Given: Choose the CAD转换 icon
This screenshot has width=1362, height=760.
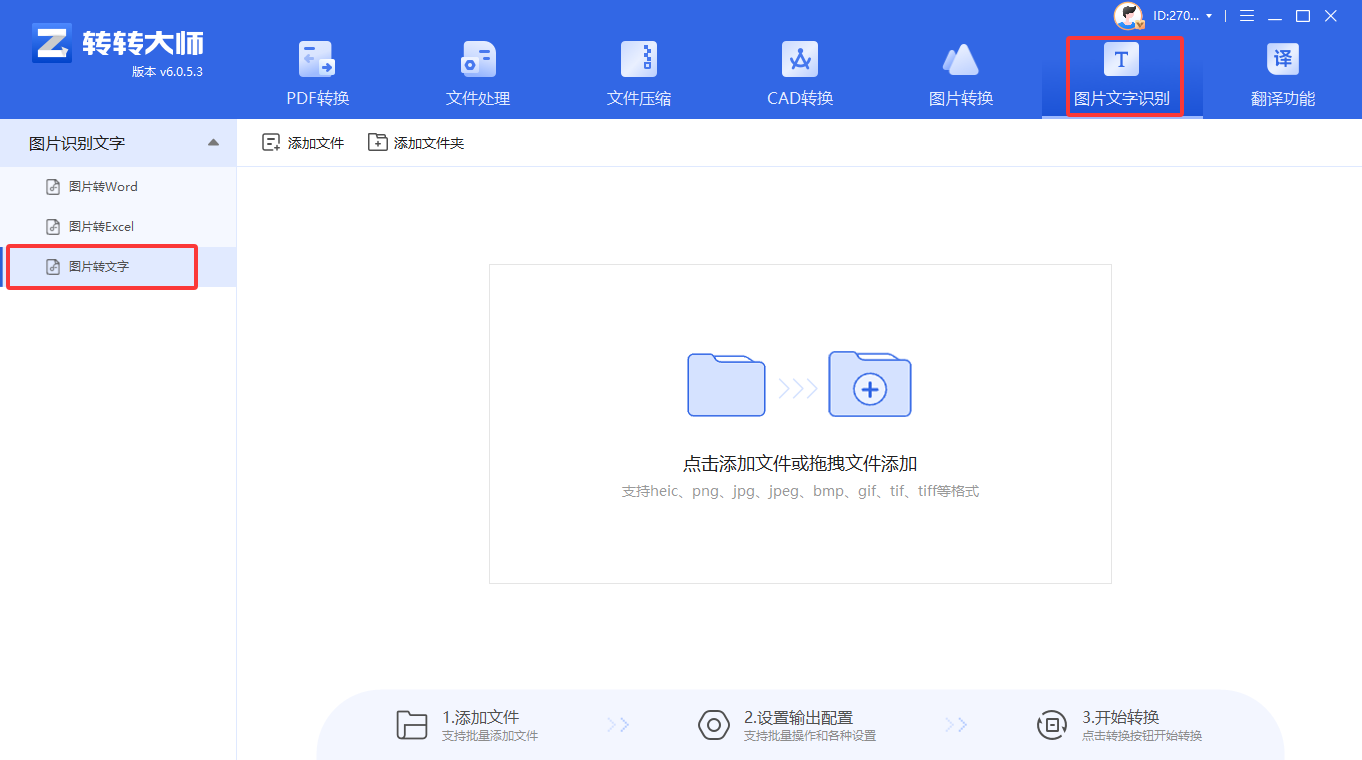Looking at the screenshot, I should [800, 60].
